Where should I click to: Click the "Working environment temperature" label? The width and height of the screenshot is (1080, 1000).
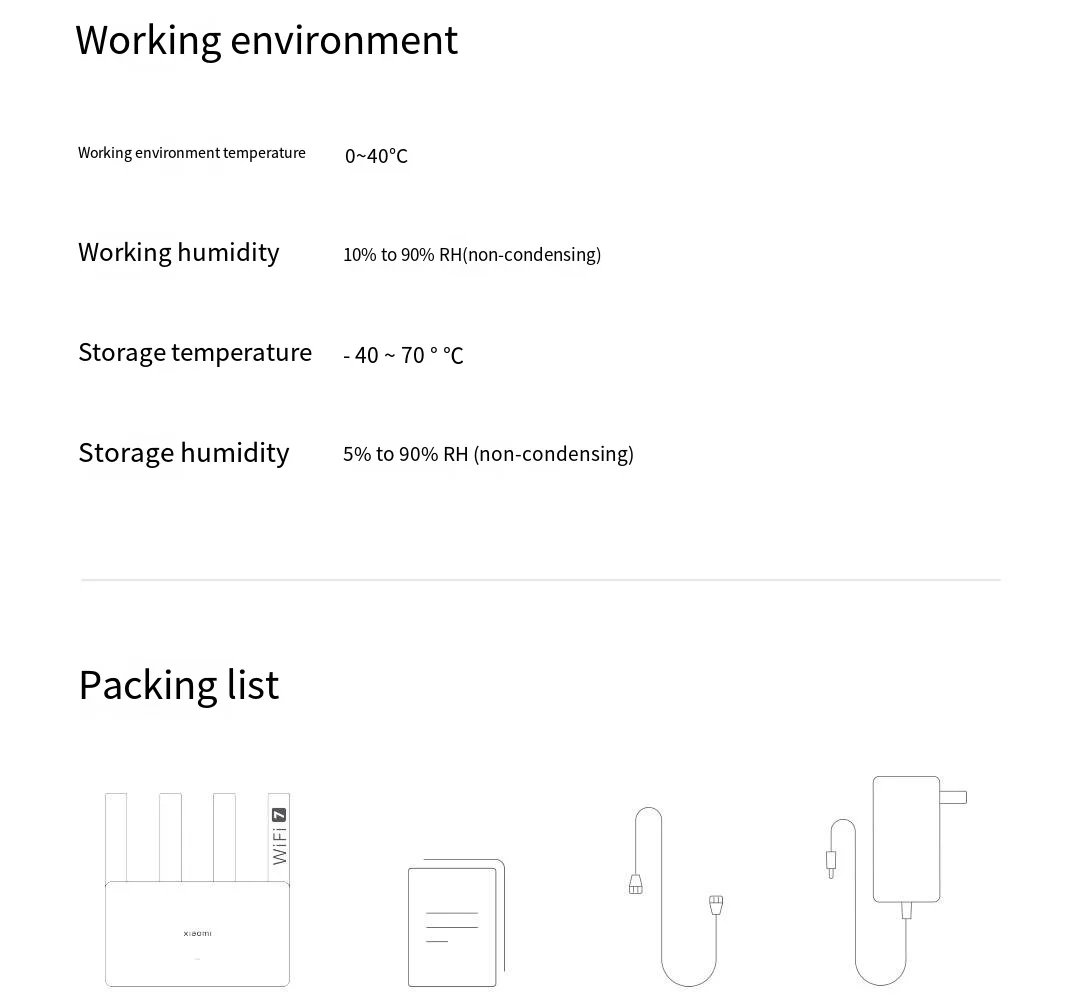tap(192, 153)
